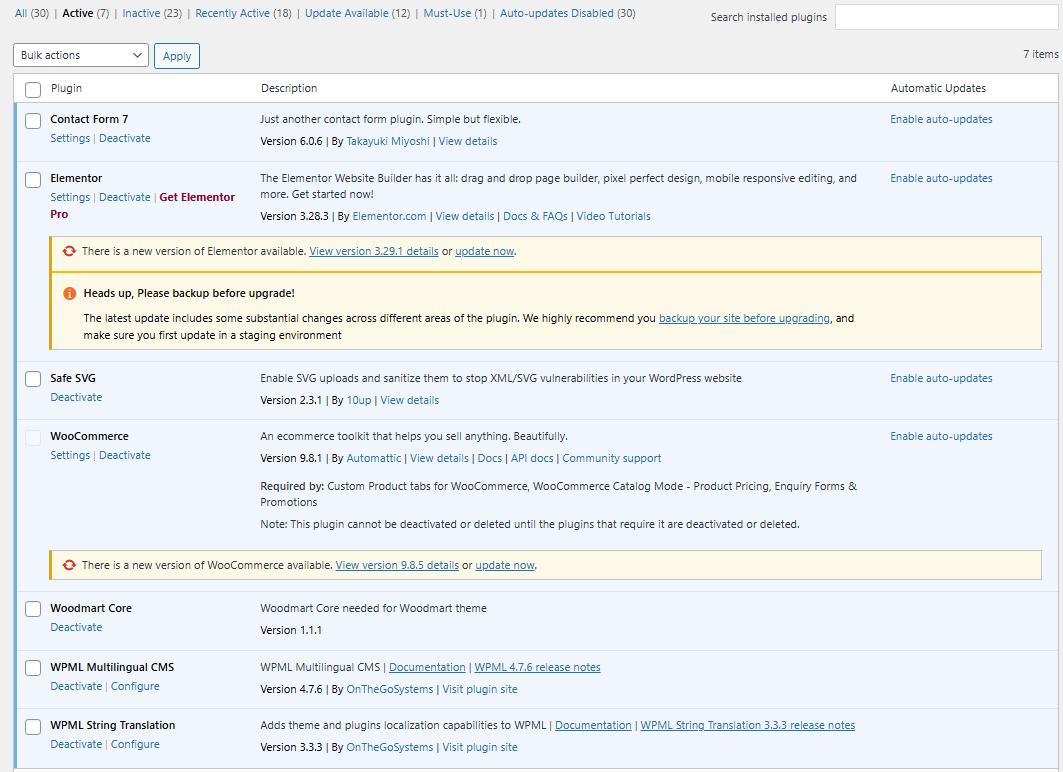Check the Elementor plugin checkbox
This screenshot has width=1063, height=772.
tap(33, 180)
